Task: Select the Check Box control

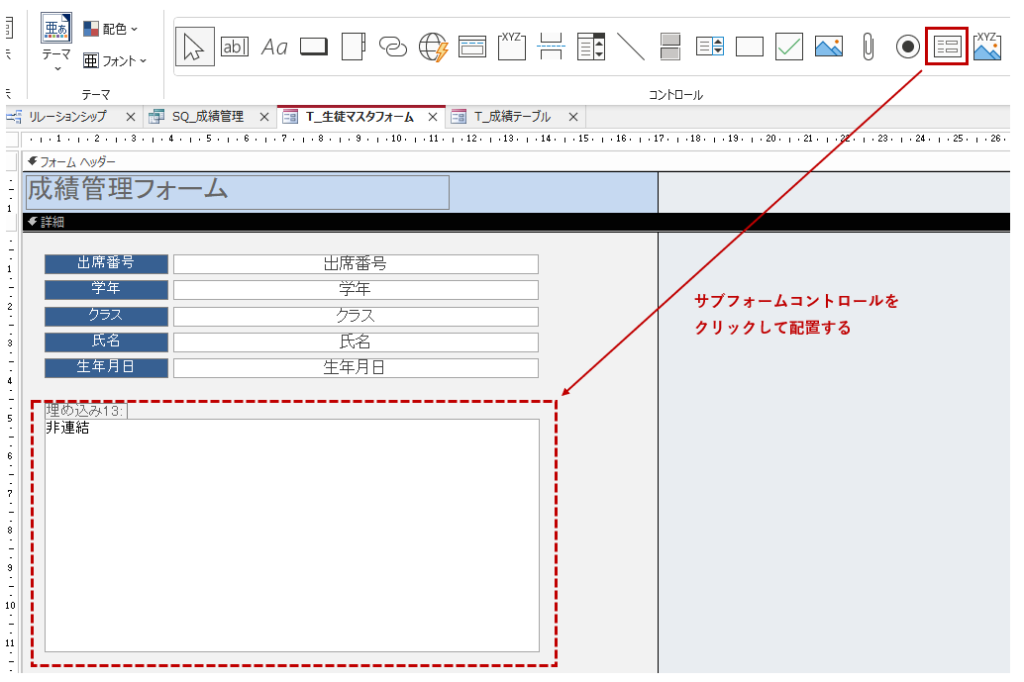Action: pos(789,46)
